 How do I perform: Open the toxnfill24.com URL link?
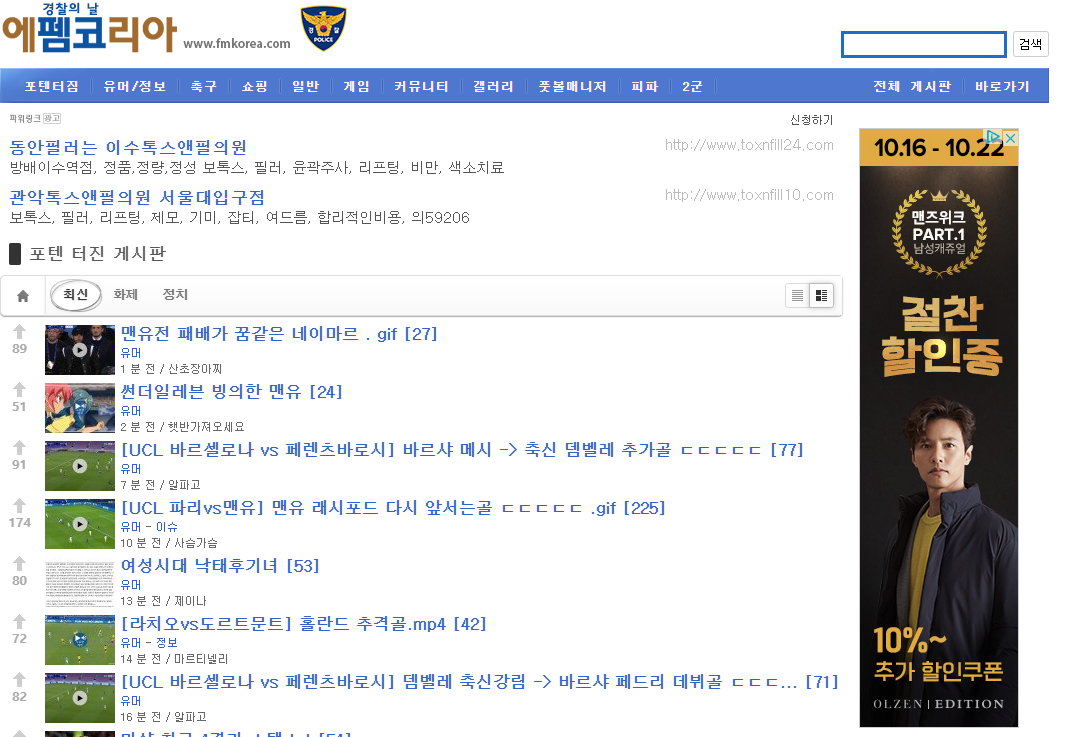[749, 145]
